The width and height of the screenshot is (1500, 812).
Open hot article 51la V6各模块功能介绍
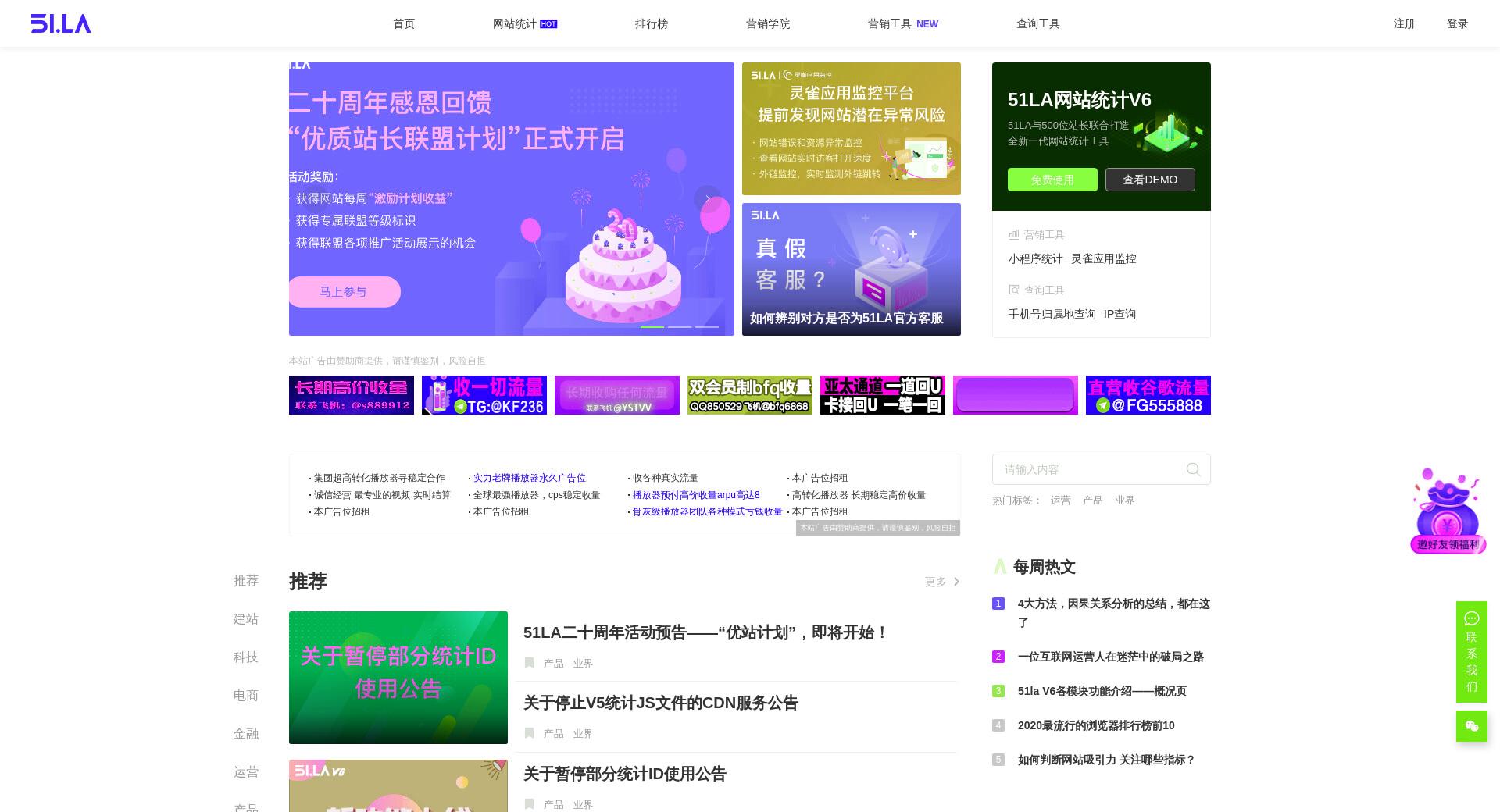tap(1102, 691)
